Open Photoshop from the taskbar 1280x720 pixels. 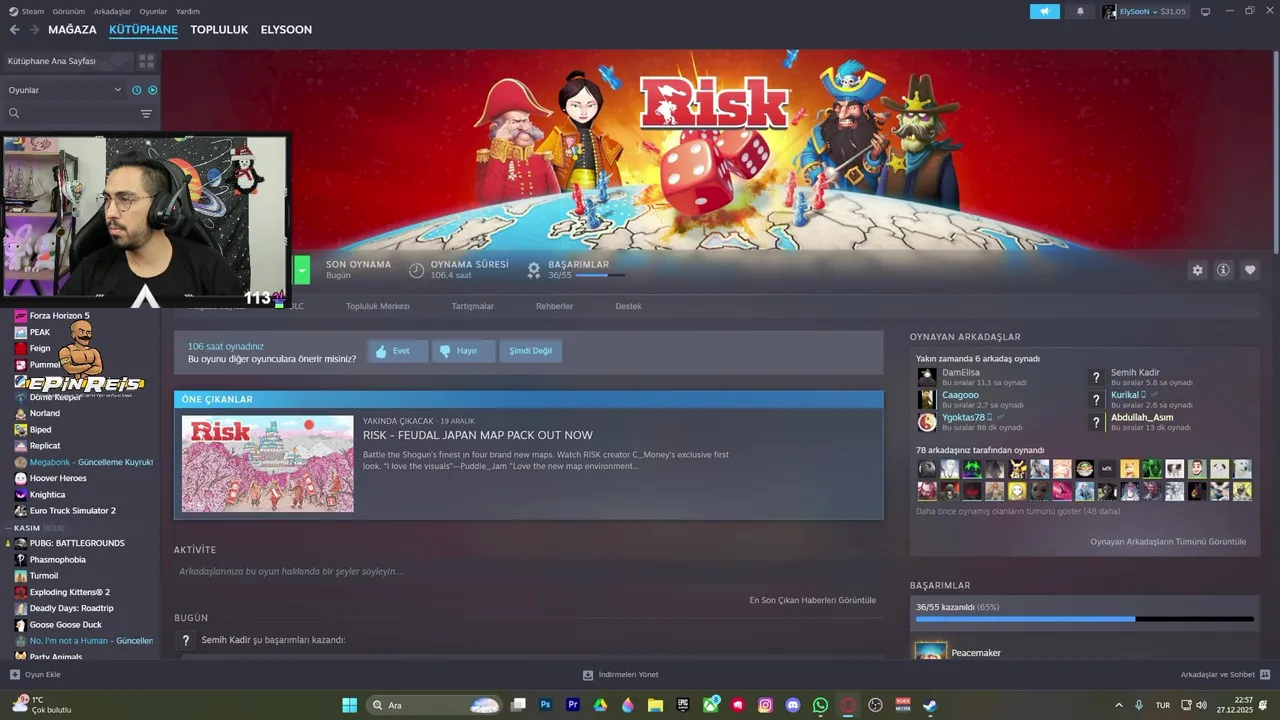[x=546, y=705]
